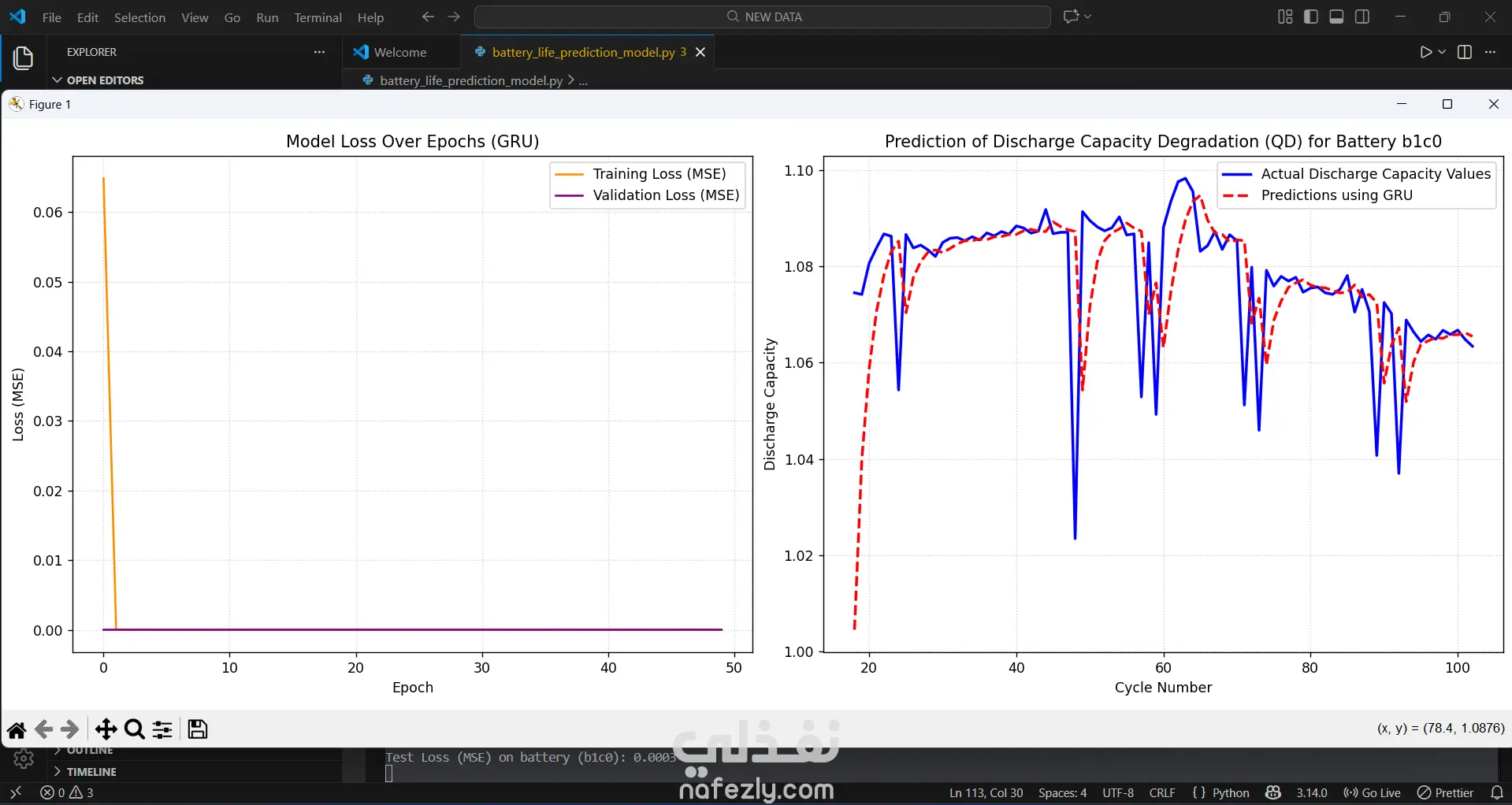1512x805 pixels.
Task: Activate the Pan axes tool in Figure toolbar
Action: 106,729
